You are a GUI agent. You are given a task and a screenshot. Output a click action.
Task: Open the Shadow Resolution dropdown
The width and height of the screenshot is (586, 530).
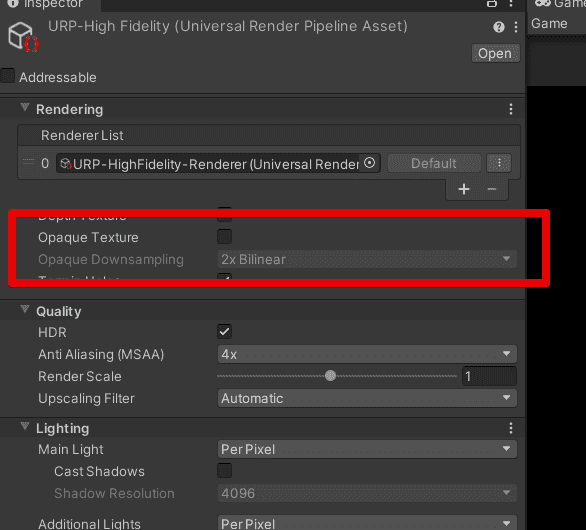coord(367,493)
